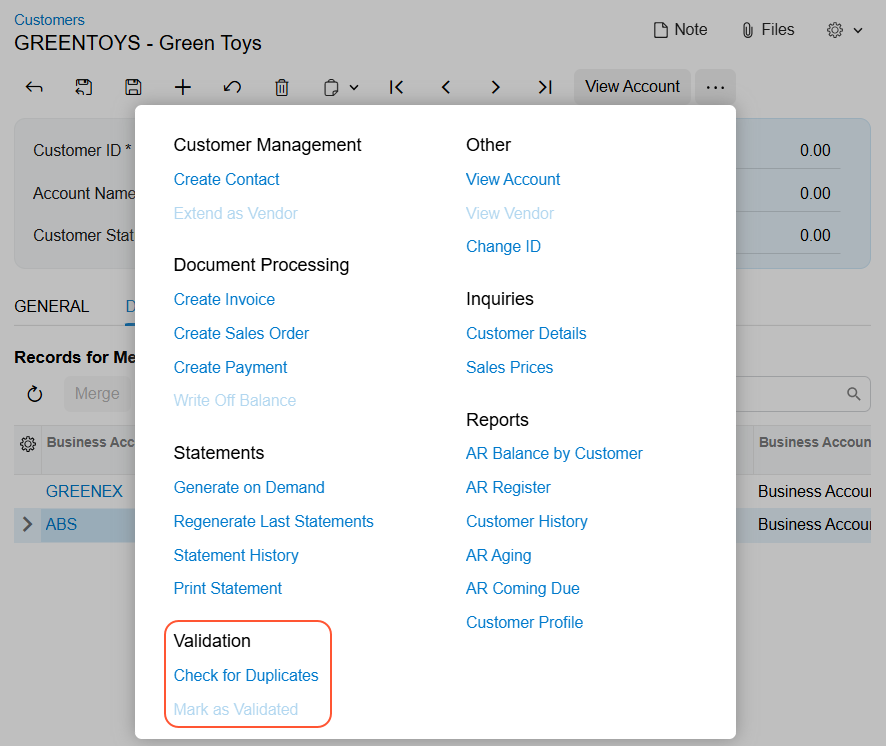This screenshot has width=886, height=746.
Task: Open Customer History report
Action: tap(527, 521)
